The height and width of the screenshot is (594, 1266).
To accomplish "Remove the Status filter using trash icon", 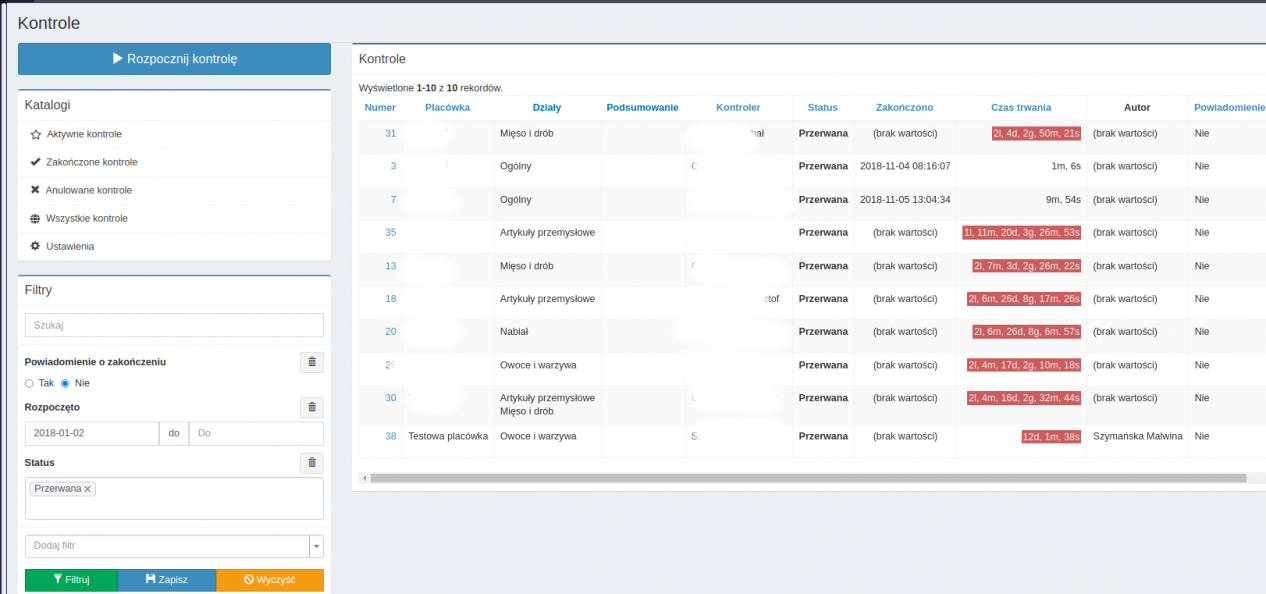I will pos(311,462).
